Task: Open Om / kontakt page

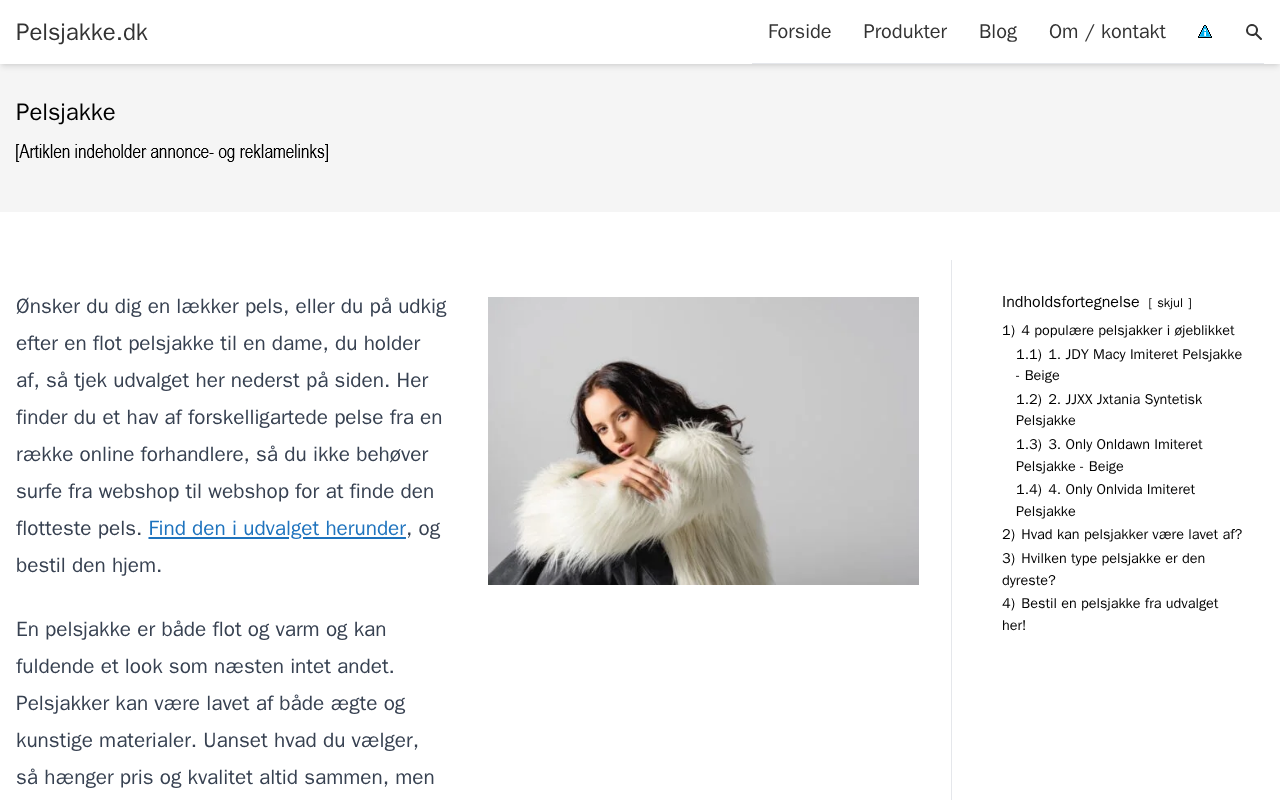Action: [x=1107, y=32]
